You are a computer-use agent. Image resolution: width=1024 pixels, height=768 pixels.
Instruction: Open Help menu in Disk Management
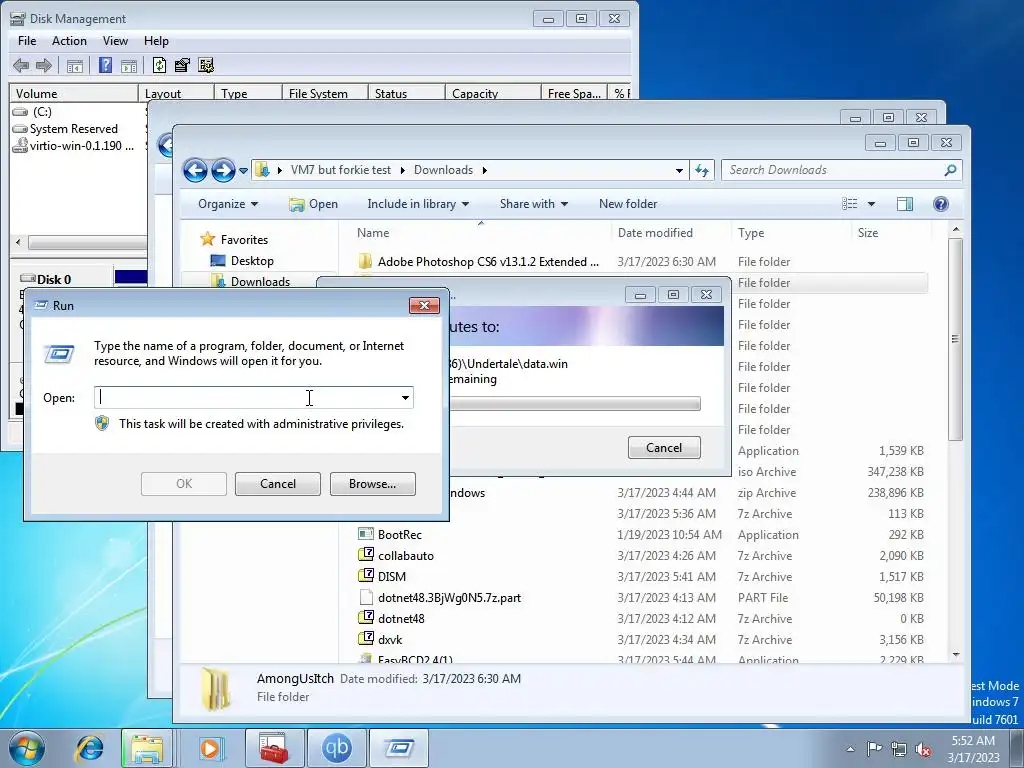click(x=156, y=40)
